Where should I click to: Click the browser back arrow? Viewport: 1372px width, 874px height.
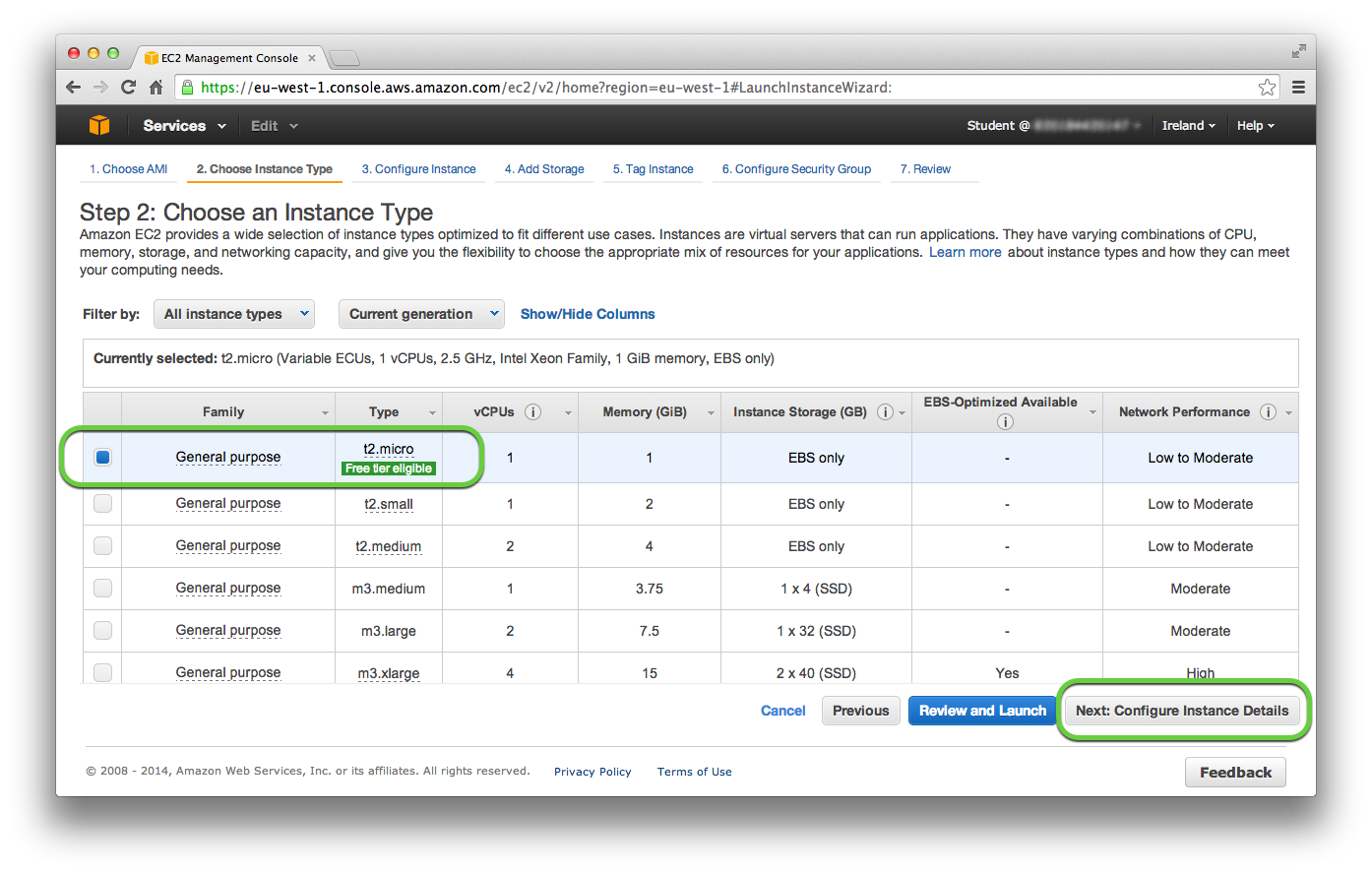[73, 88]
